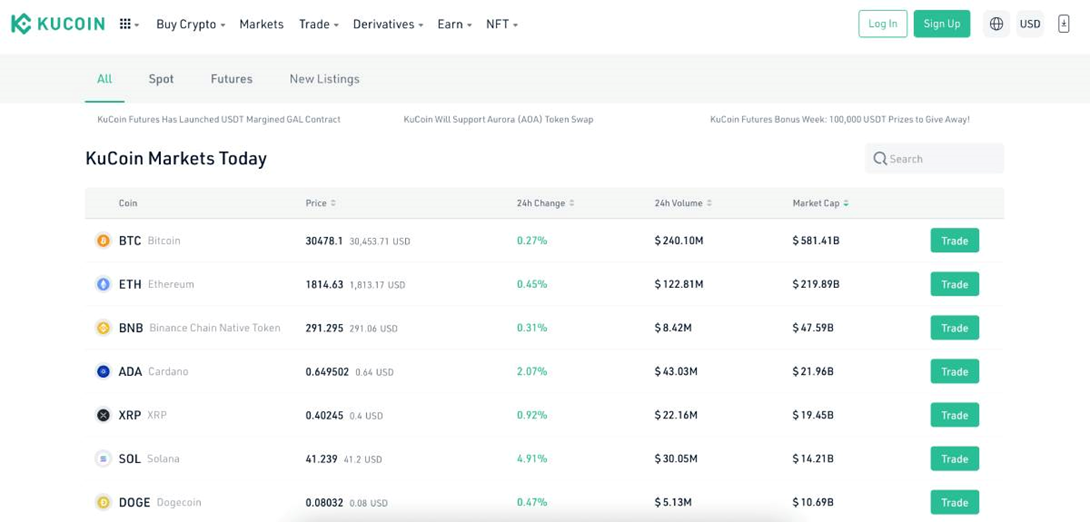Open the Aurora Token Swap announcement
1090x522 pixels.
coord(498,120)
